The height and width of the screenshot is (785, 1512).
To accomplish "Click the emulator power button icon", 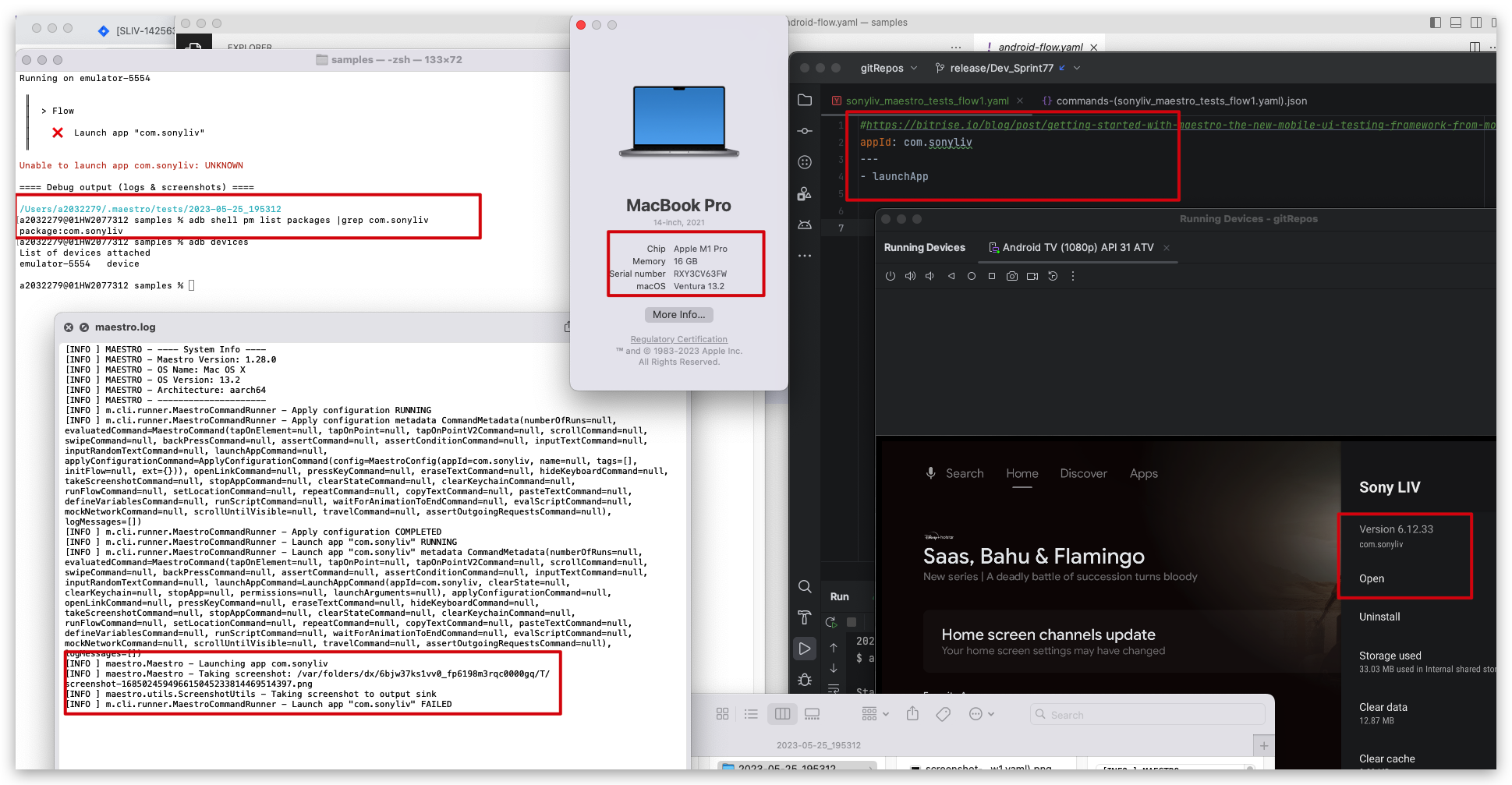I will coord(891,275).
